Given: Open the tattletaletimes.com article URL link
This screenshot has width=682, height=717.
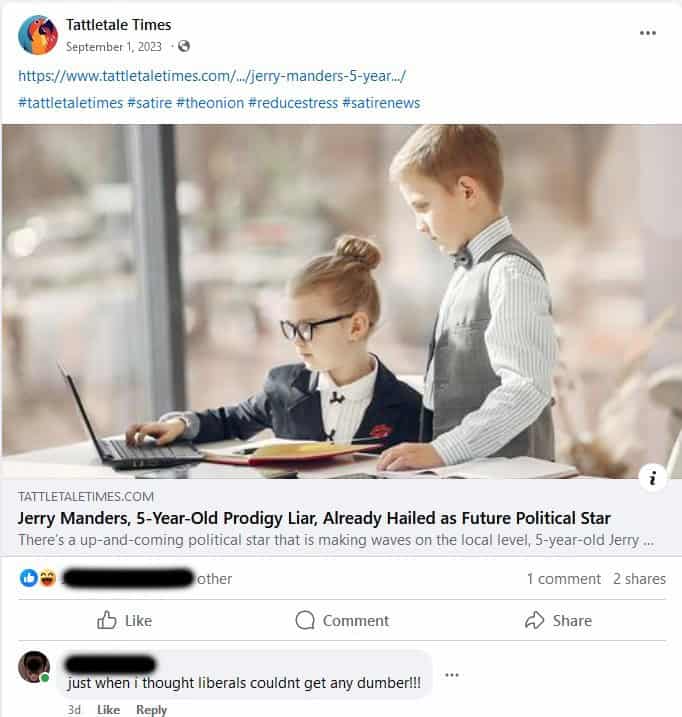Looking at the screenshot, I should (212, 76).
